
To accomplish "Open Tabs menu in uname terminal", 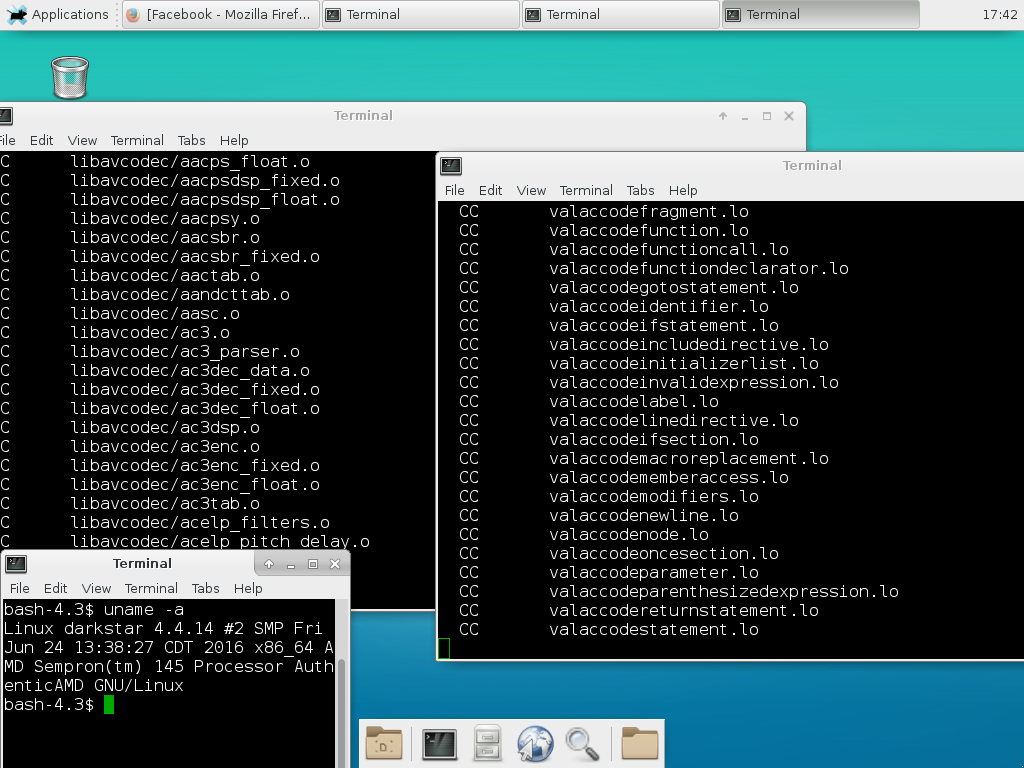I will 205,588.
